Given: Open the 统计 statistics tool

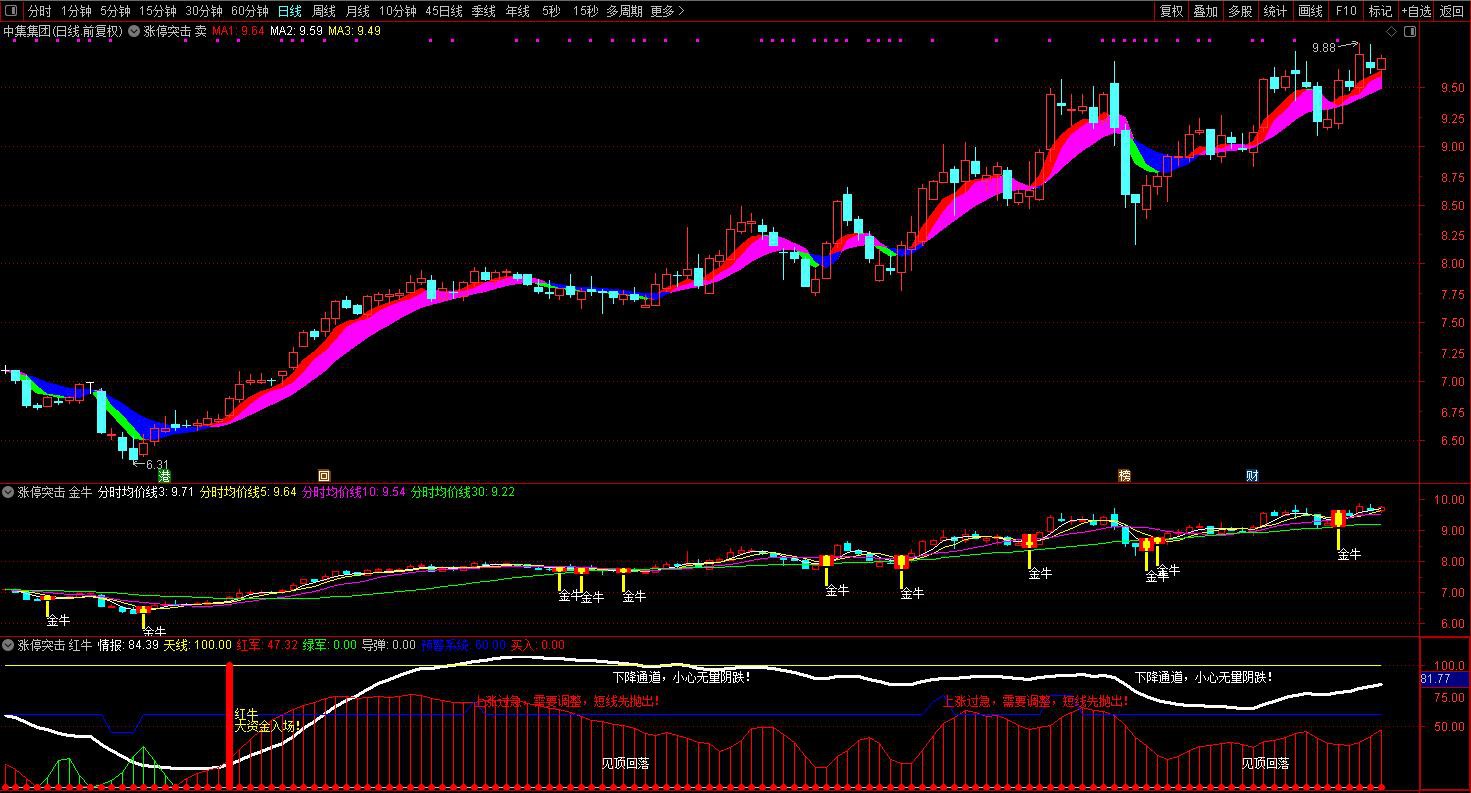Looking at the screenshot, I should point(1275,11).
